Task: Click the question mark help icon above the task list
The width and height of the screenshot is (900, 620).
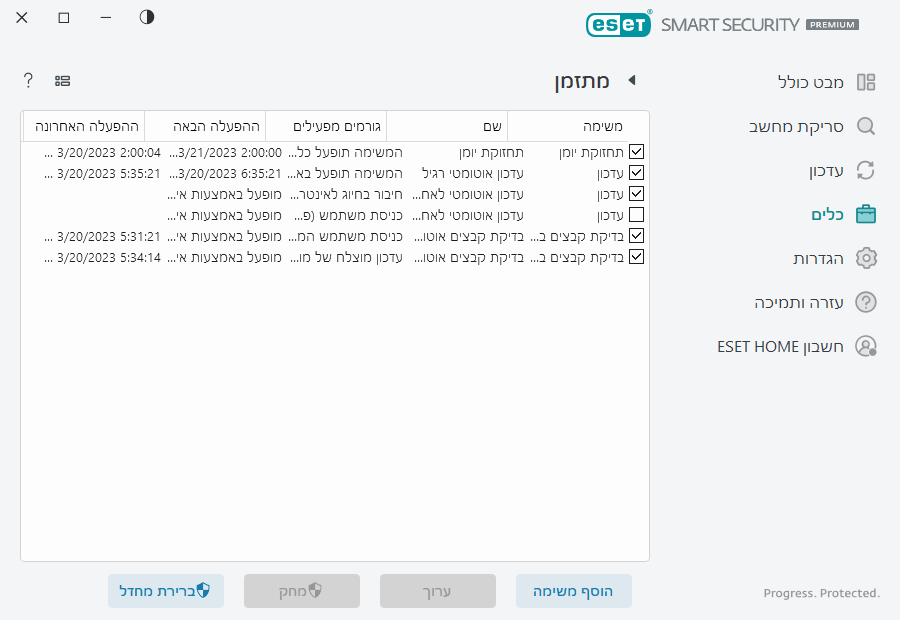Action: click(x=27, y=80)
